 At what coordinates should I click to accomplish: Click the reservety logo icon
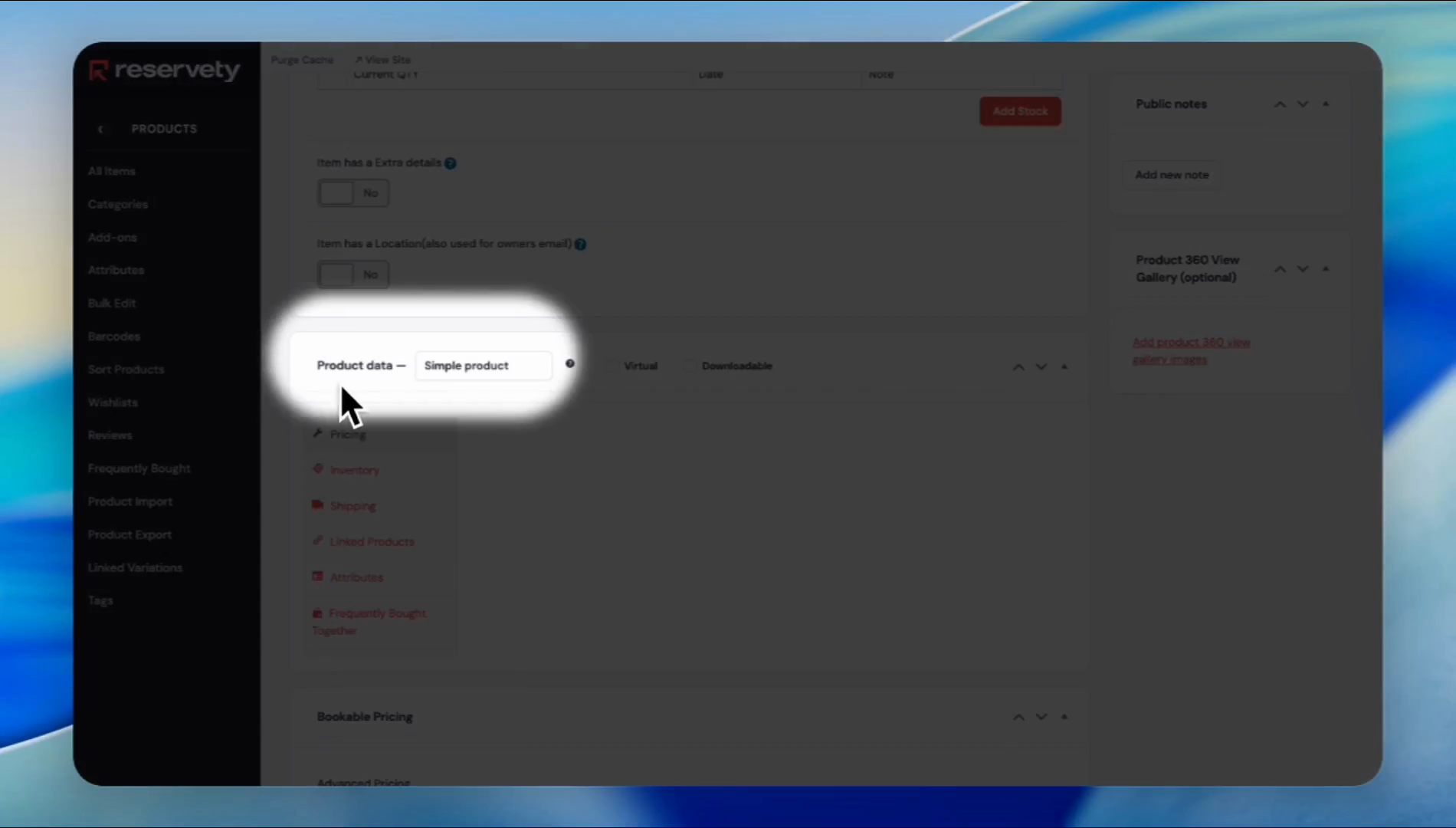99,71
